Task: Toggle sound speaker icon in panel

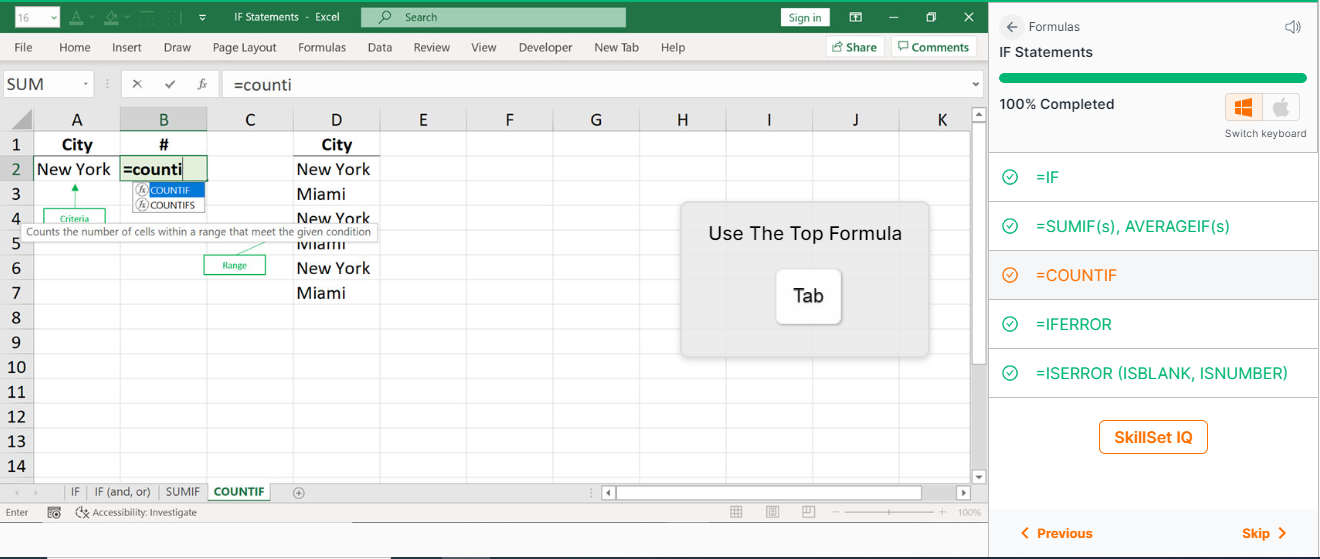Action: pos(1294,27)
